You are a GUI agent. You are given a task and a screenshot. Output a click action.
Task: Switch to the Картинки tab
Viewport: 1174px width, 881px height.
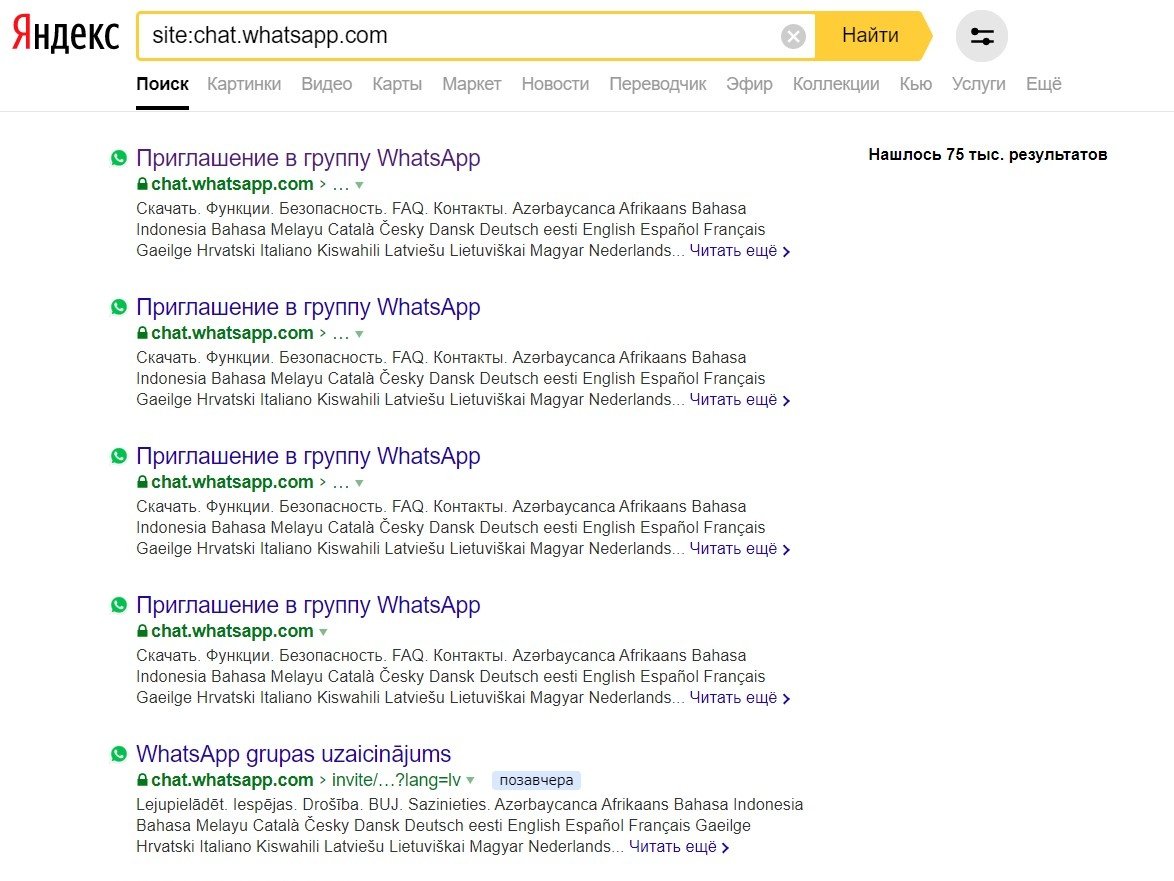pyautogui.click(x=244, y=84)
